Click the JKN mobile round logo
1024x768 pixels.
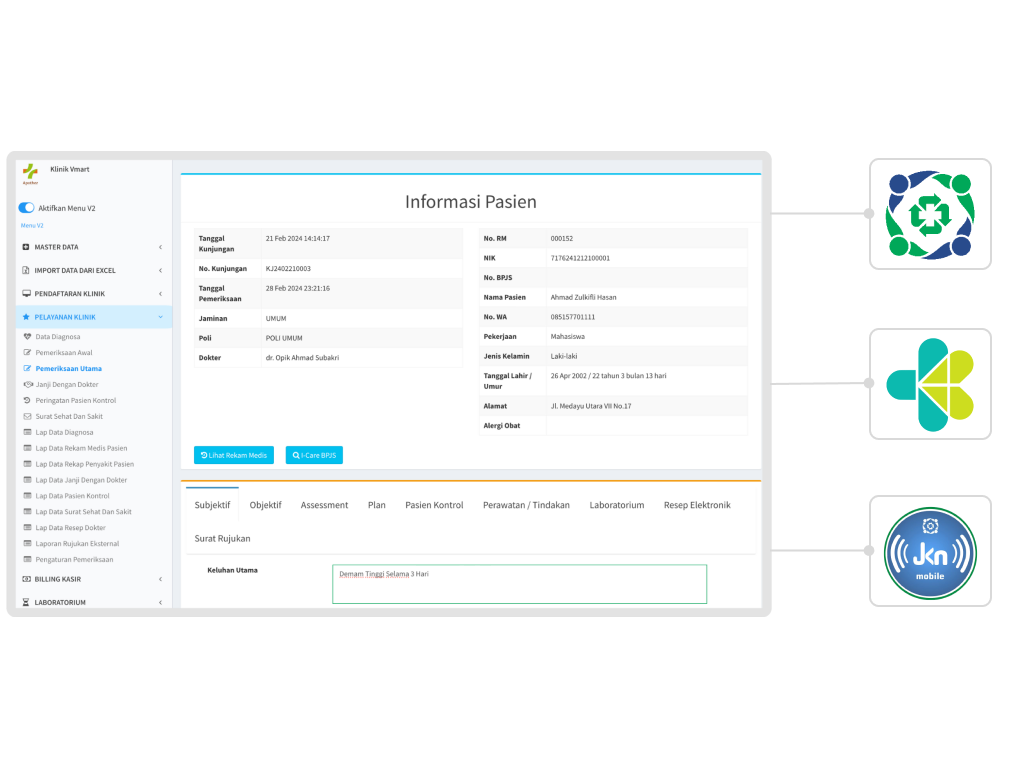pos(930,551)
